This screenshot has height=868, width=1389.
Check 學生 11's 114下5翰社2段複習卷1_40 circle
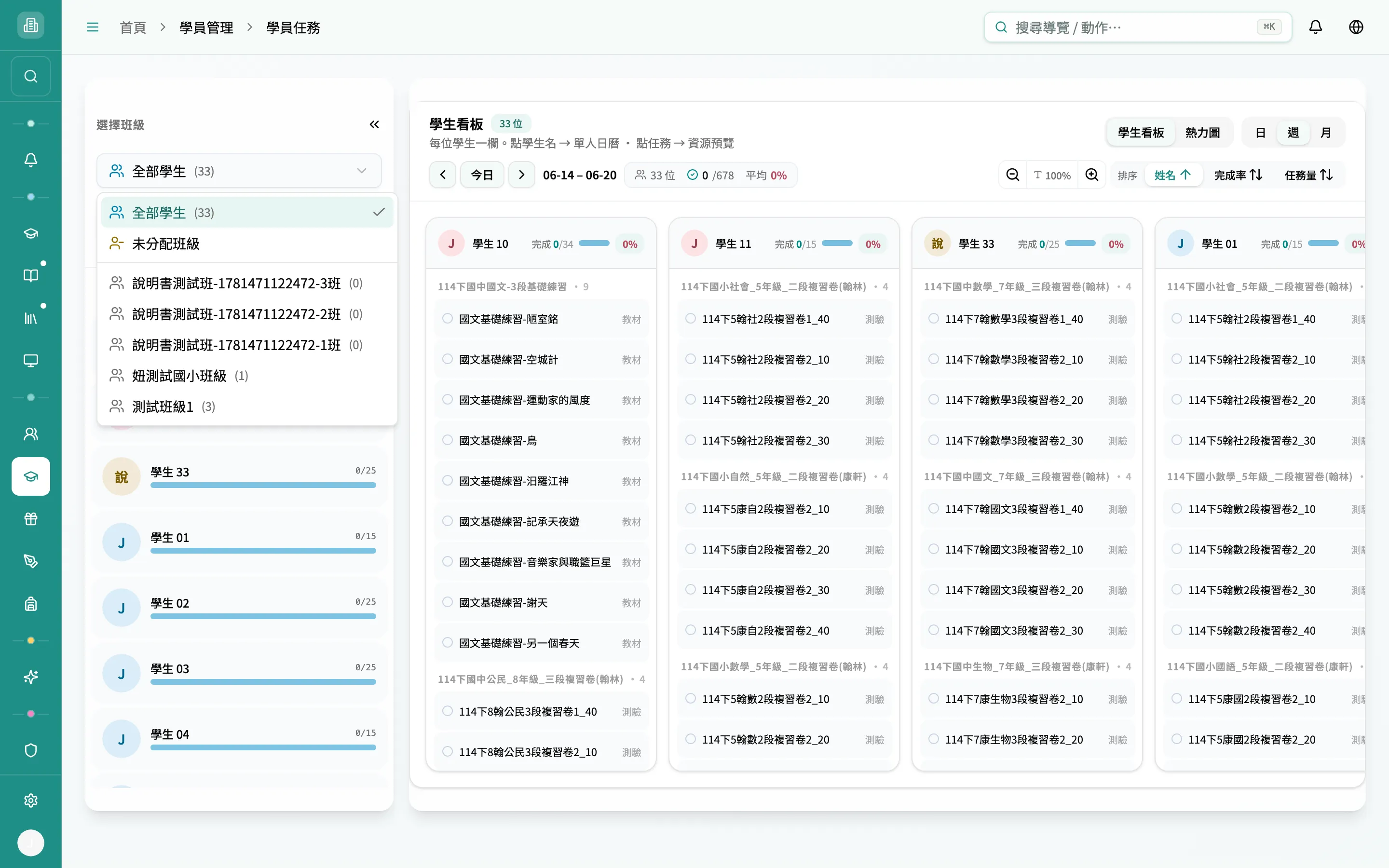point(691,319)
